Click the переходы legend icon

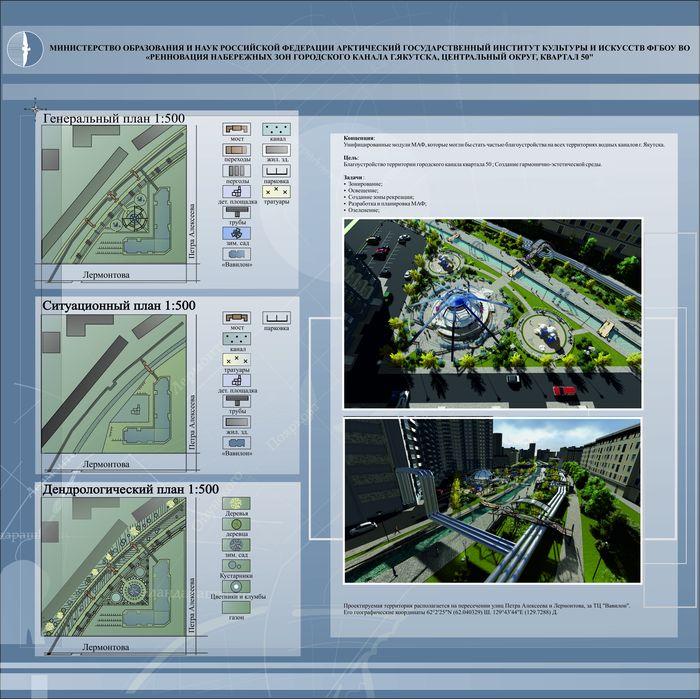click(236, 150)
